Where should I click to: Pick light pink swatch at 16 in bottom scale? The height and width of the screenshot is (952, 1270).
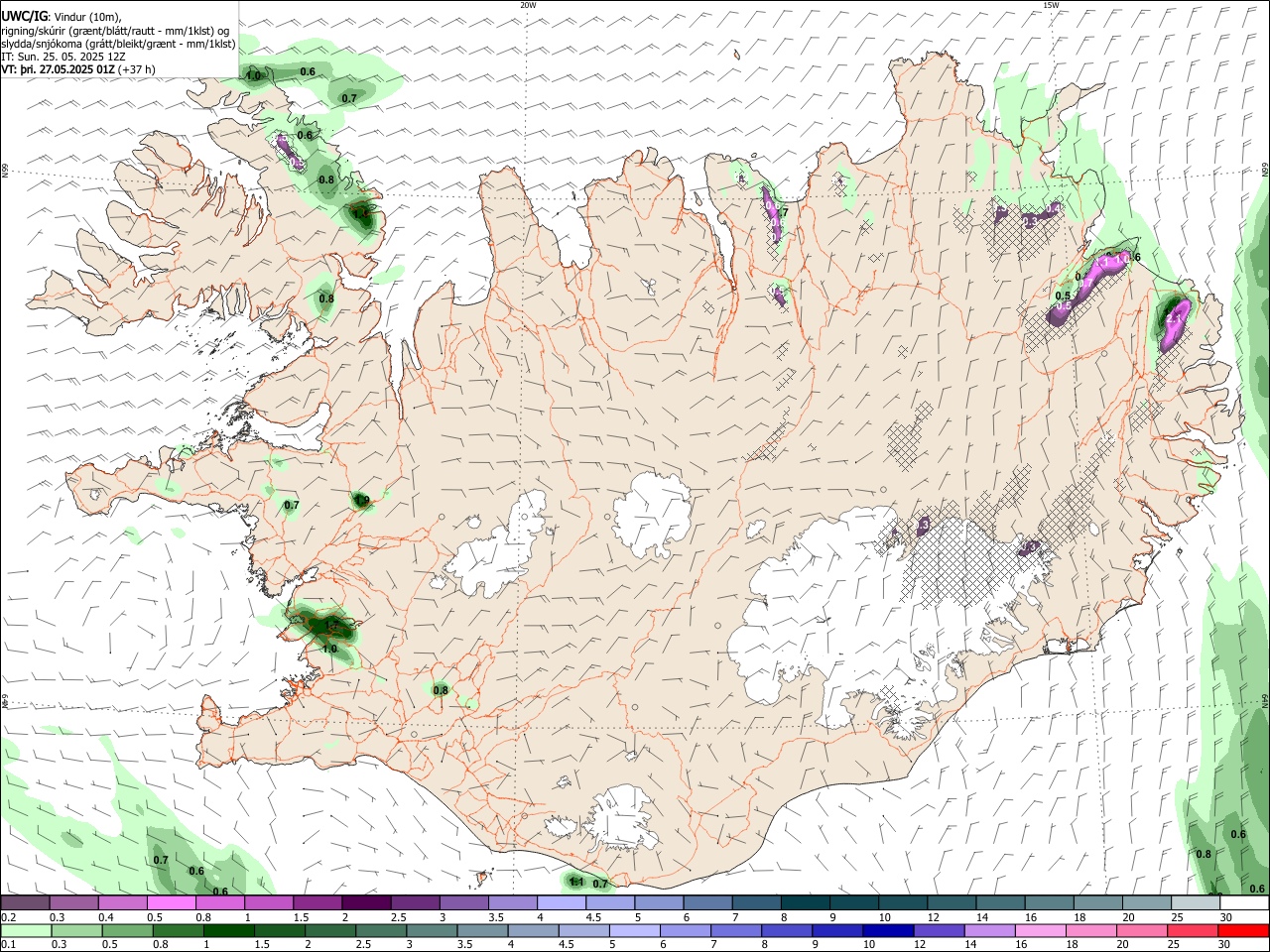(1040, 930)
